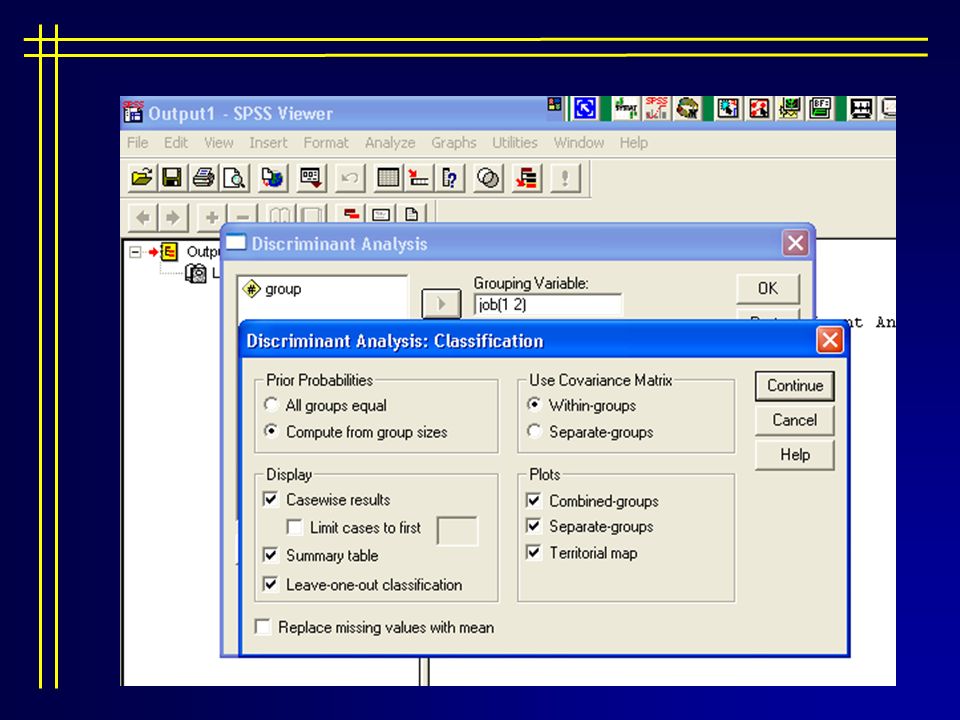Toggle the Casewise results checkbox
The height and width of the screenshot is (720, 960).
pos(271,499)
